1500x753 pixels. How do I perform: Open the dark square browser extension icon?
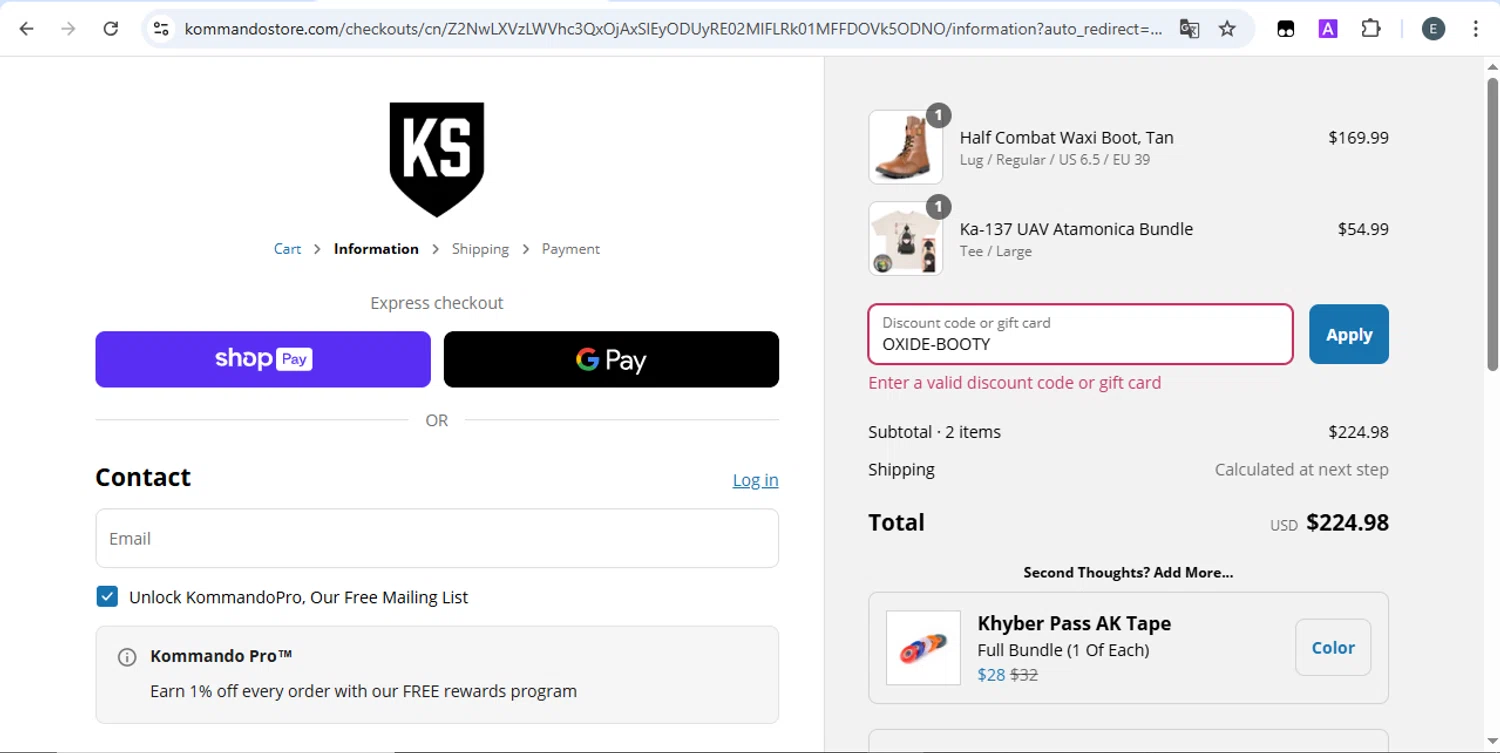point(1286,29)
